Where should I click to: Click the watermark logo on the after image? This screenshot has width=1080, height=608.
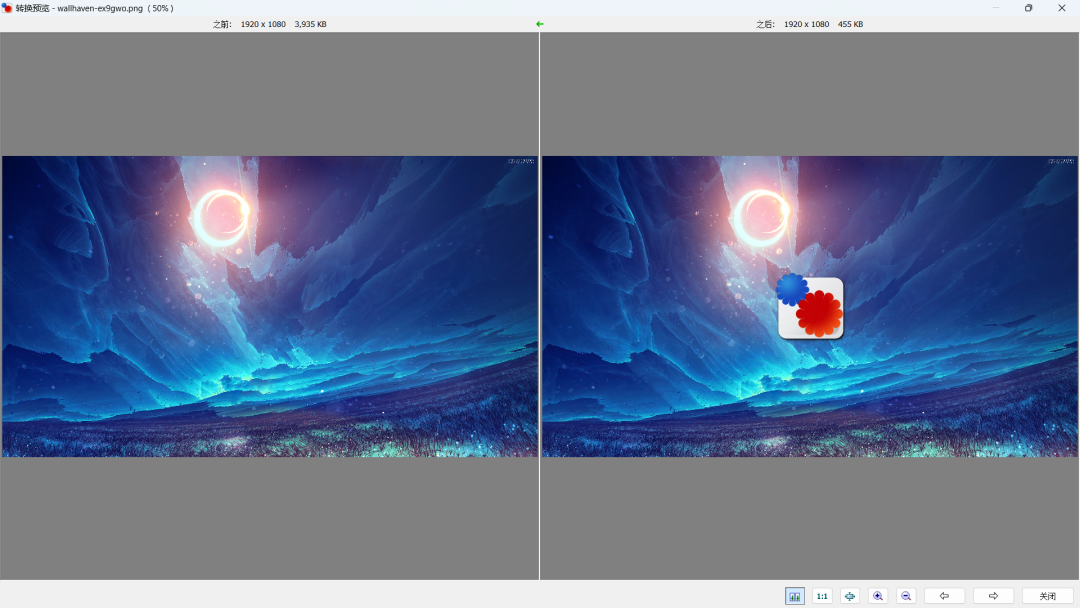810,306
